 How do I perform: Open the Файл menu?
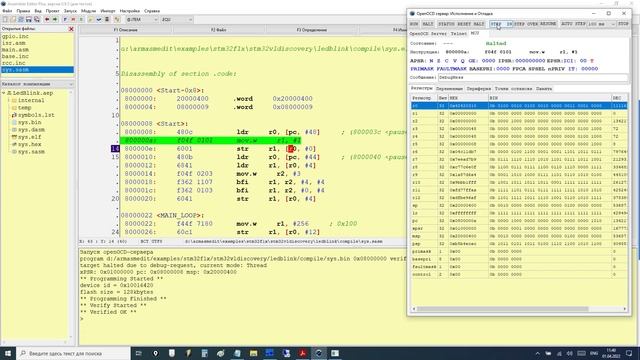pyautogui.click(x=7, y=11)
